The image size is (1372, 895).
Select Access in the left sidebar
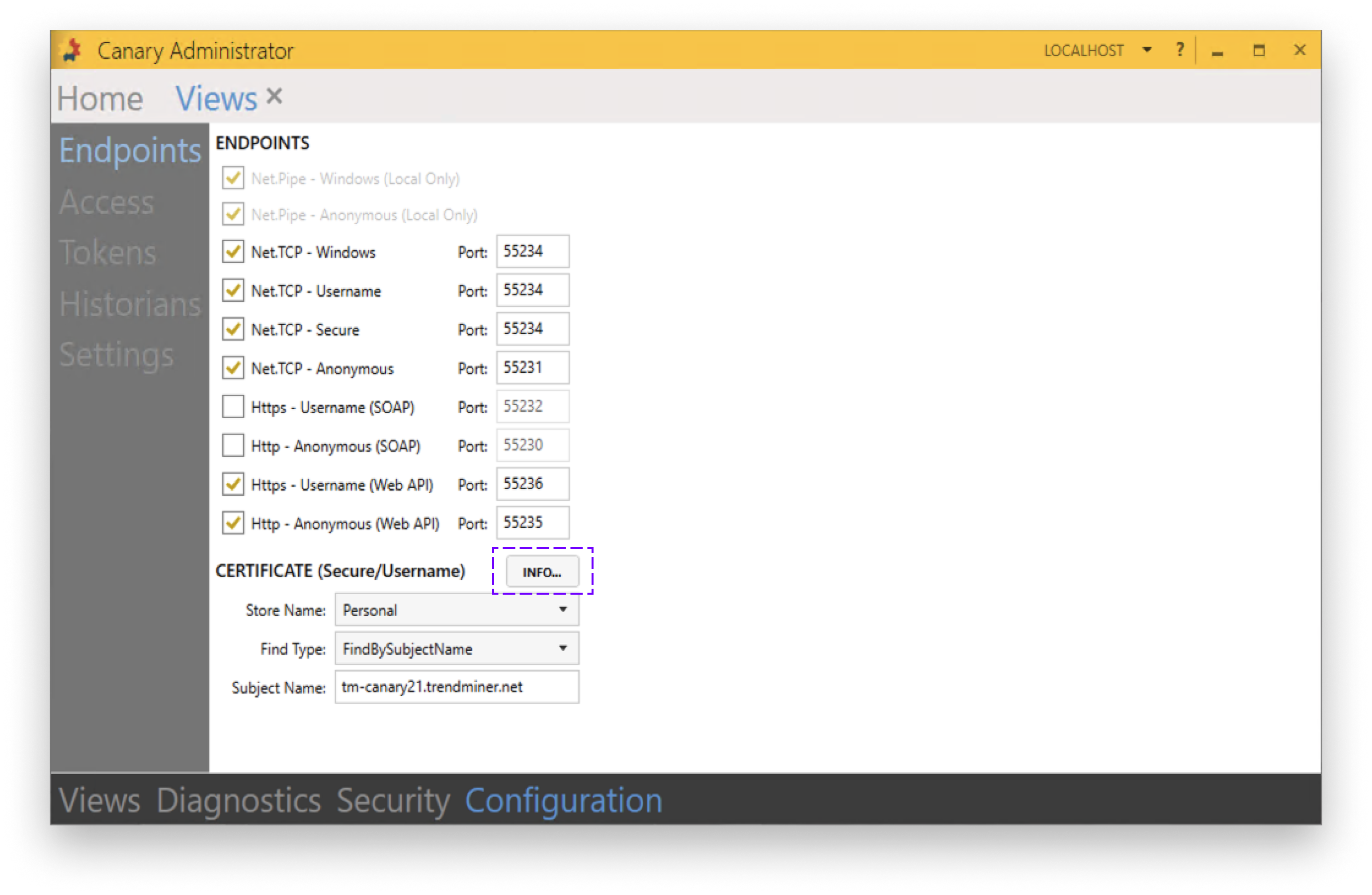click(x=107, y=202)
